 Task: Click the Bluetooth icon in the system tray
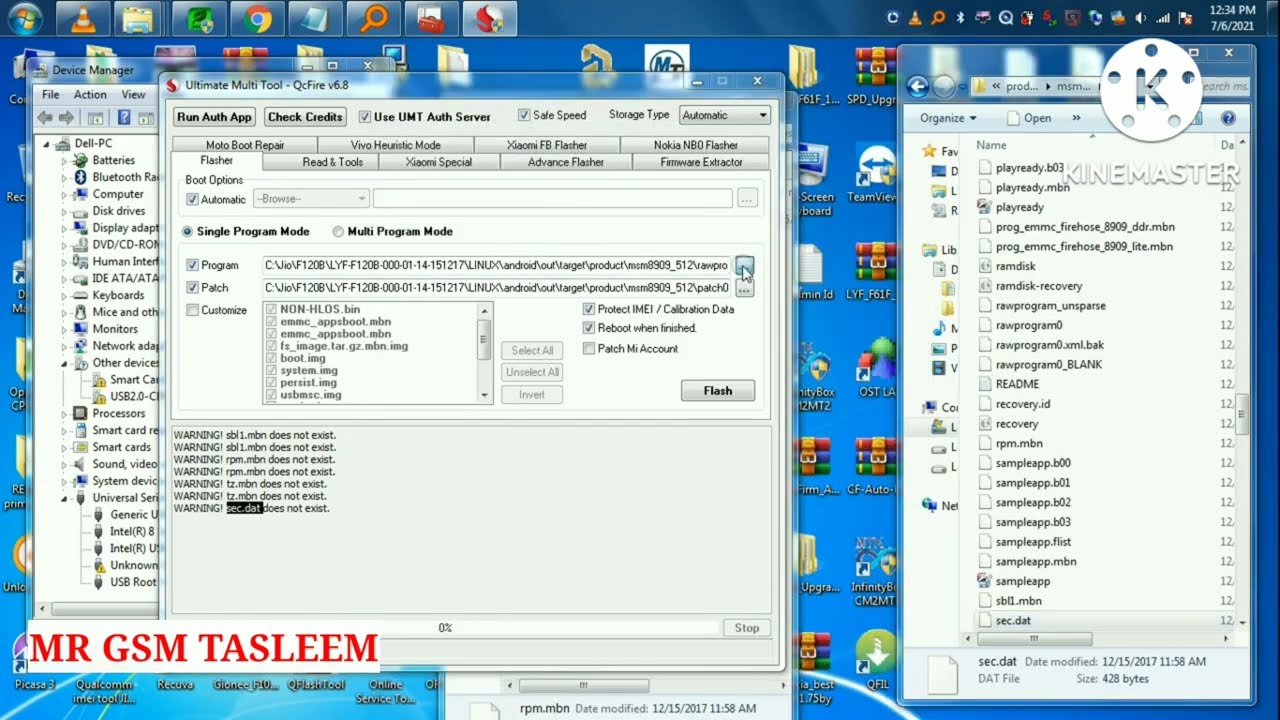point(959,17)
